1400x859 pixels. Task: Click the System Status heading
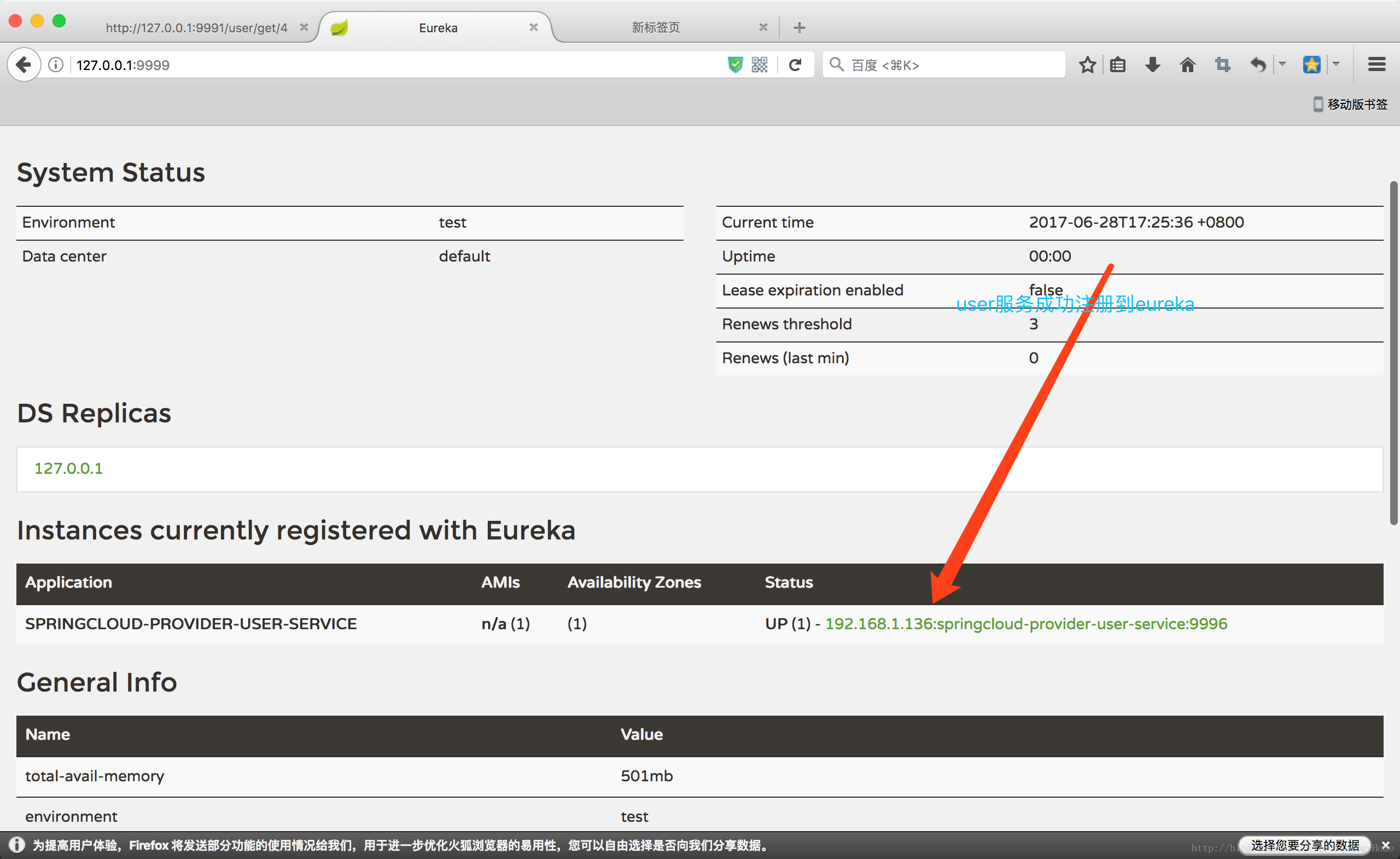pos(111,172)
